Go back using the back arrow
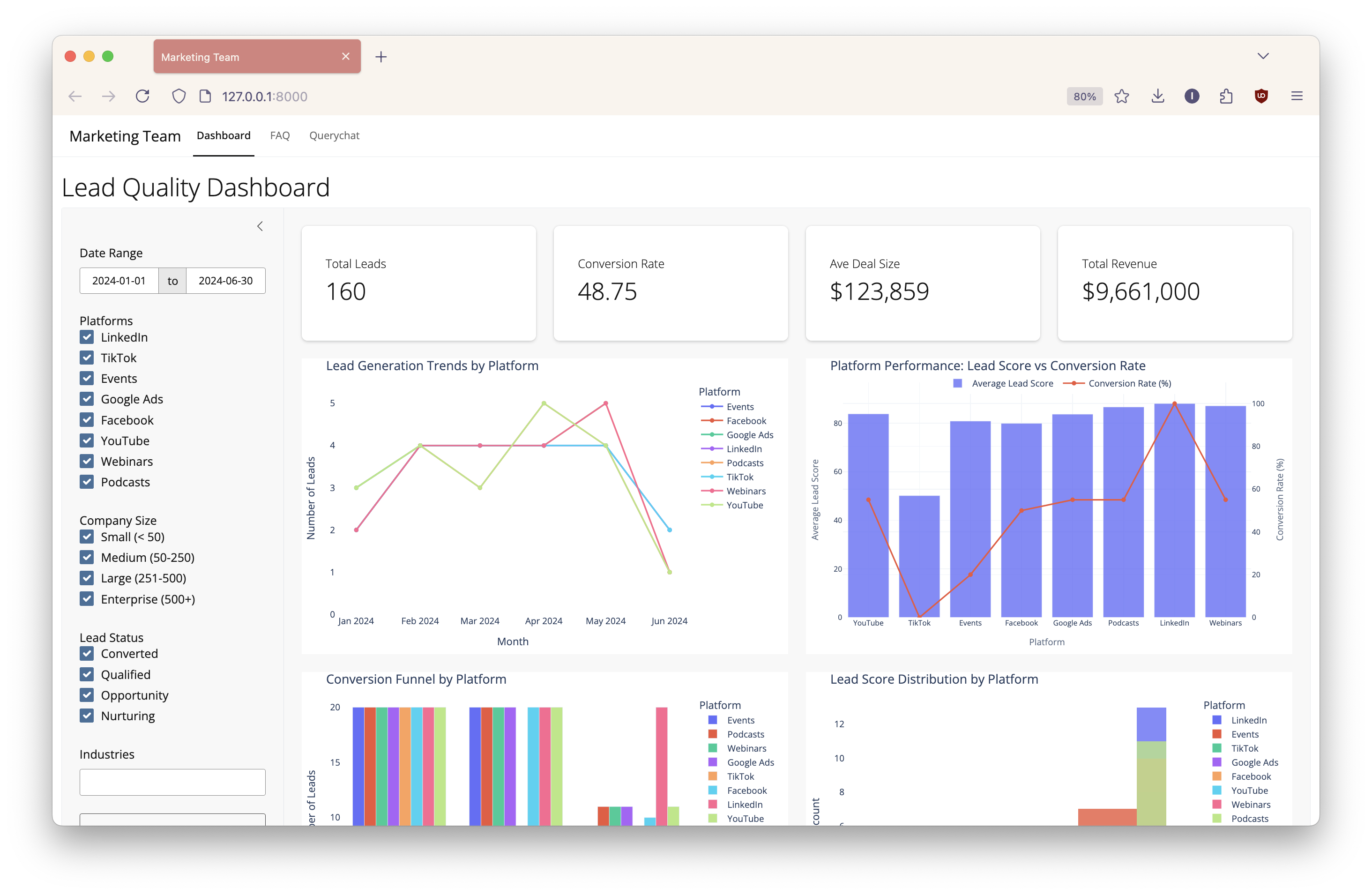Screen dimensions: 1372x895 tap(75, 96)
